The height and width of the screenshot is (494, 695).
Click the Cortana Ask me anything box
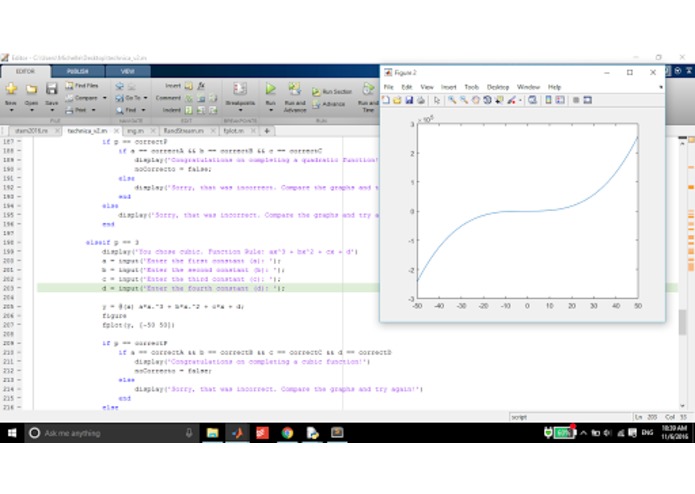pos(111,433)
